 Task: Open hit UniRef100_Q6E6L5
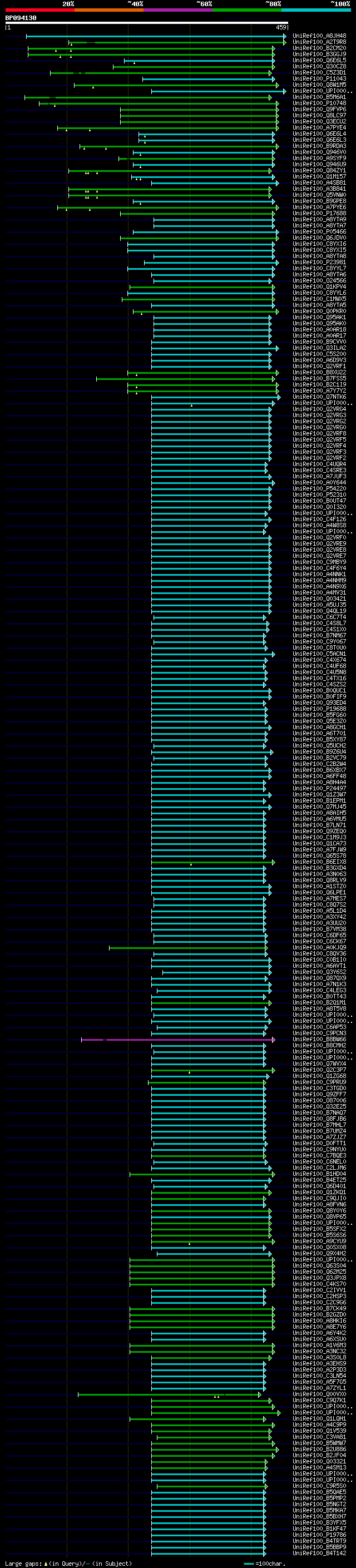[x=319, y=60]
